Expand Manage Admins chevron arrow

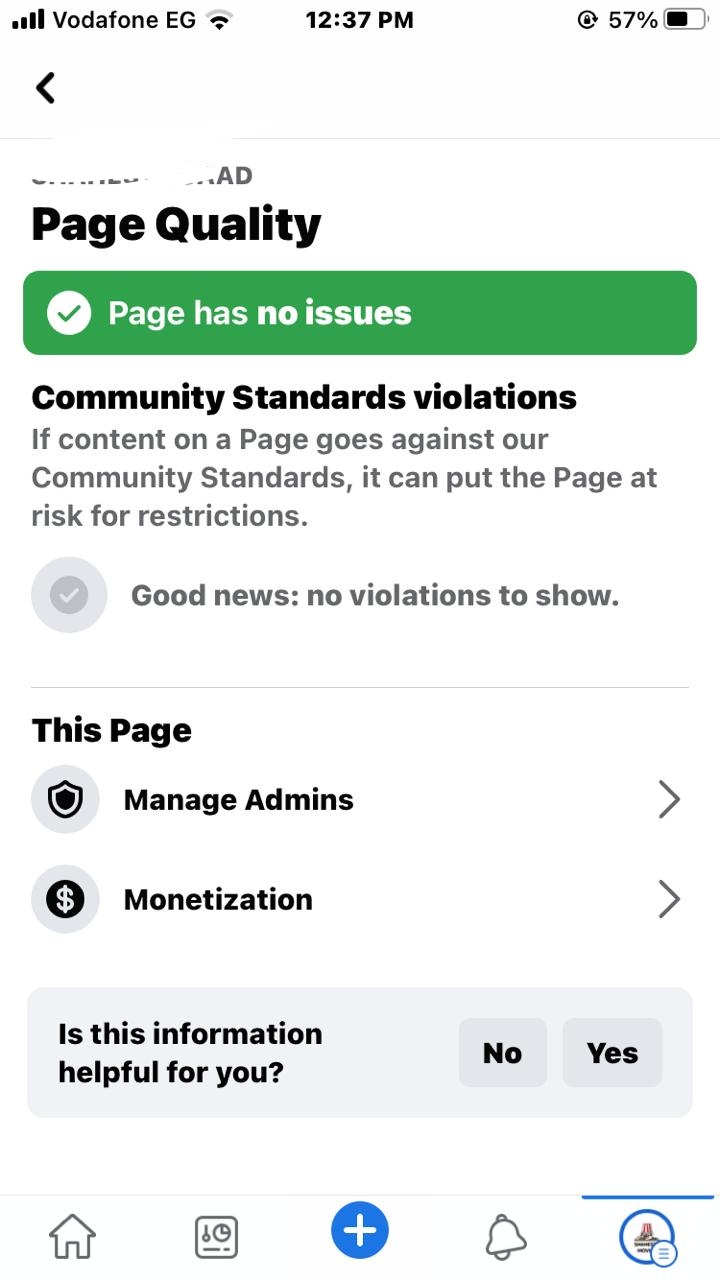coord(669,800)
